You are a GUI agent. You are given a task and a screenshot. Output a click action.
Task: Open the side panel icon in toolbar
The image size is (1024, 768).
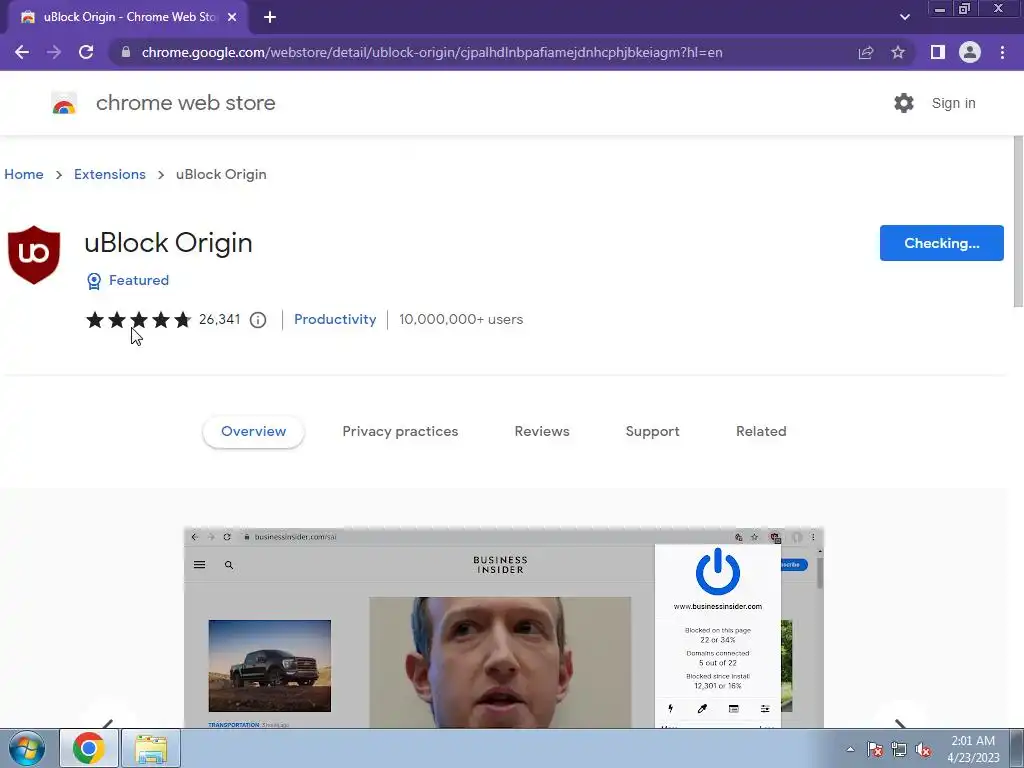938,52
